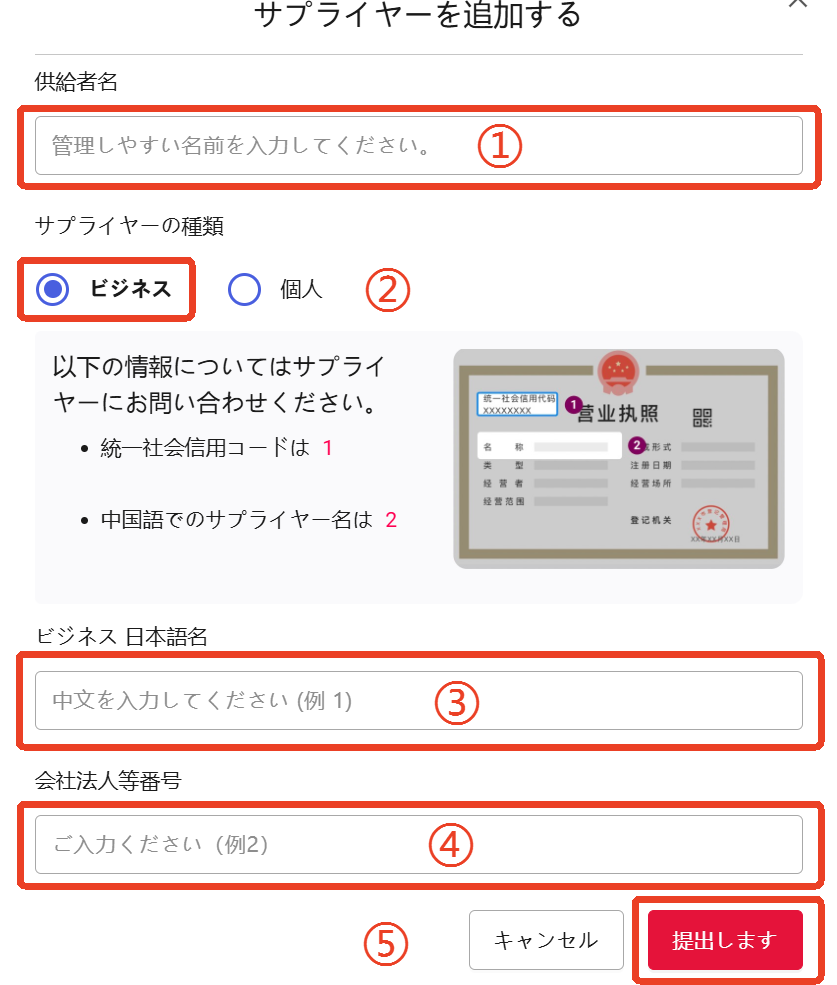Click the business license sample image

pyautogui.click(x=618, y=459)
